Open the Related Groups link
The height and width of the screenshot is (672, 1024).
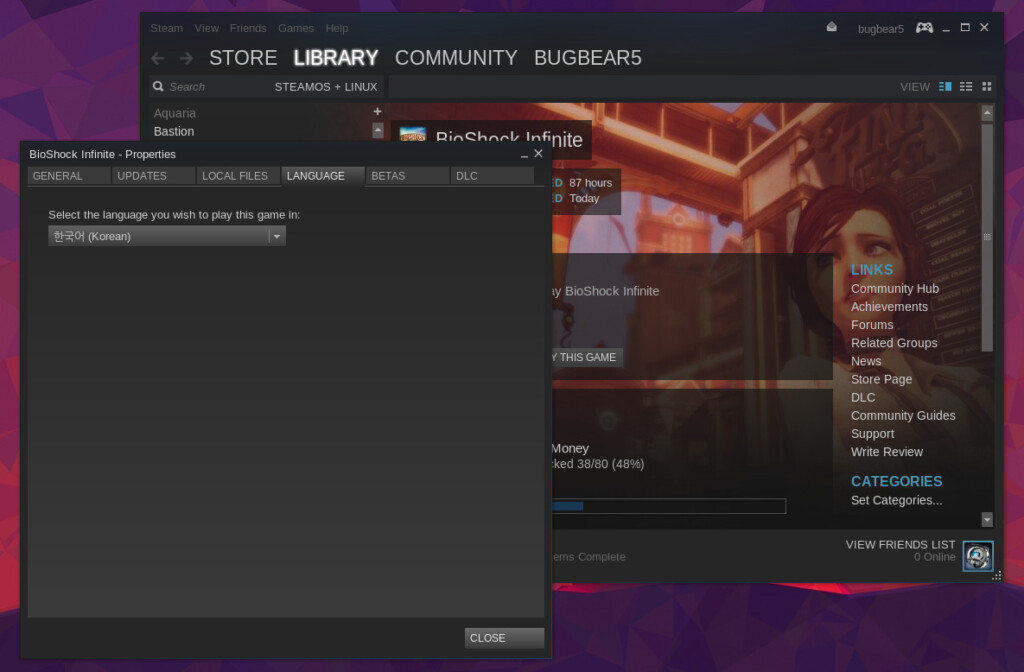point(893,344)
